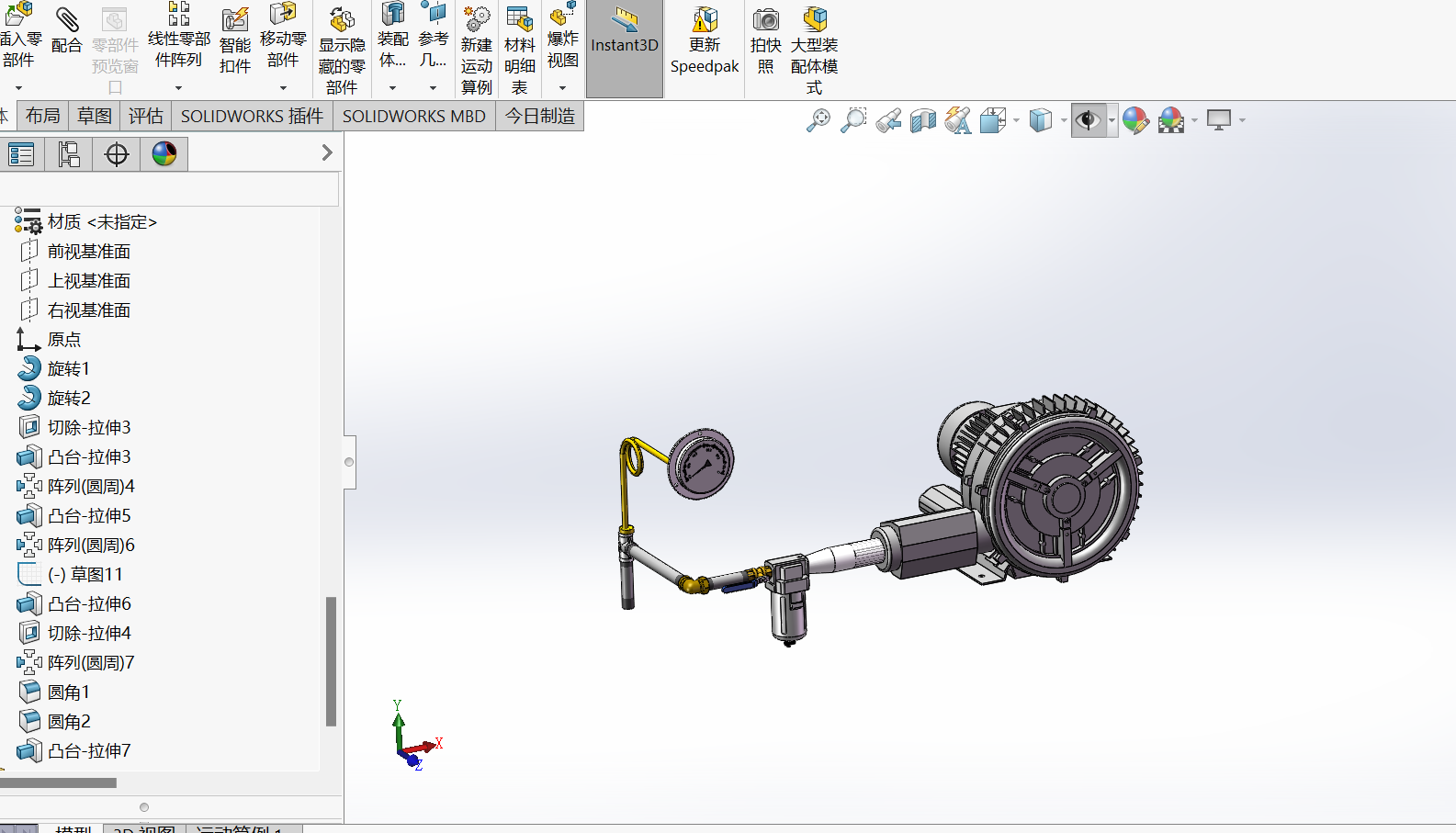1456x833 pixels.
Task: Switch to the 草图 tab
Action: [94, 116]
